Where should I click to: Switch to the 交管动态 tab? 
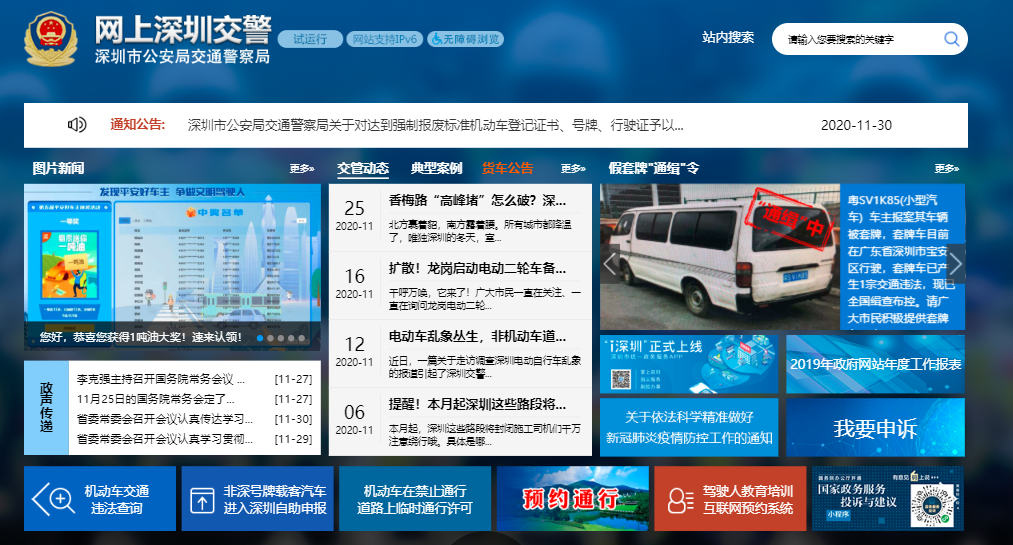tap(363, 169)
